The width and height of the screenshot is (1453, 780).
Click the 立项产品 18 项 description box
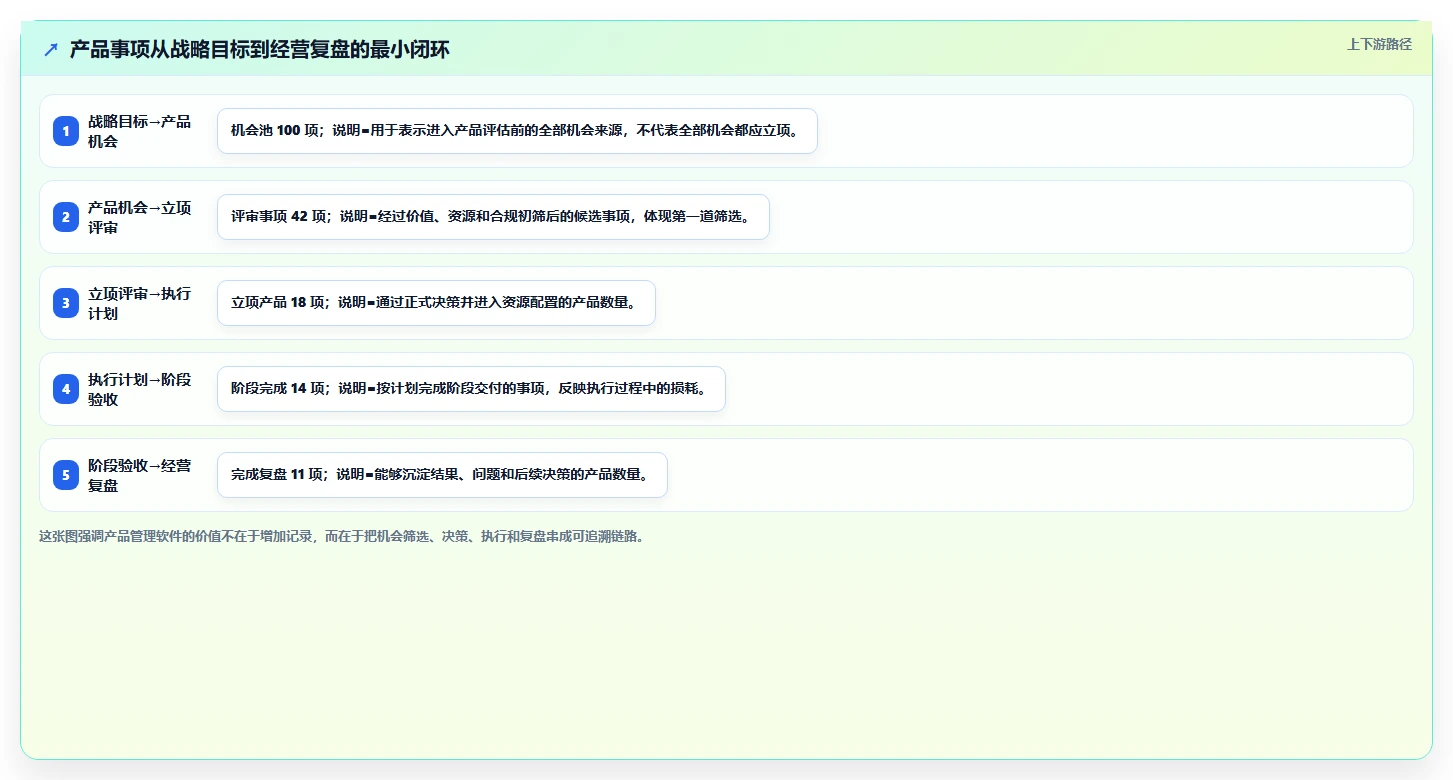[436, 303]
